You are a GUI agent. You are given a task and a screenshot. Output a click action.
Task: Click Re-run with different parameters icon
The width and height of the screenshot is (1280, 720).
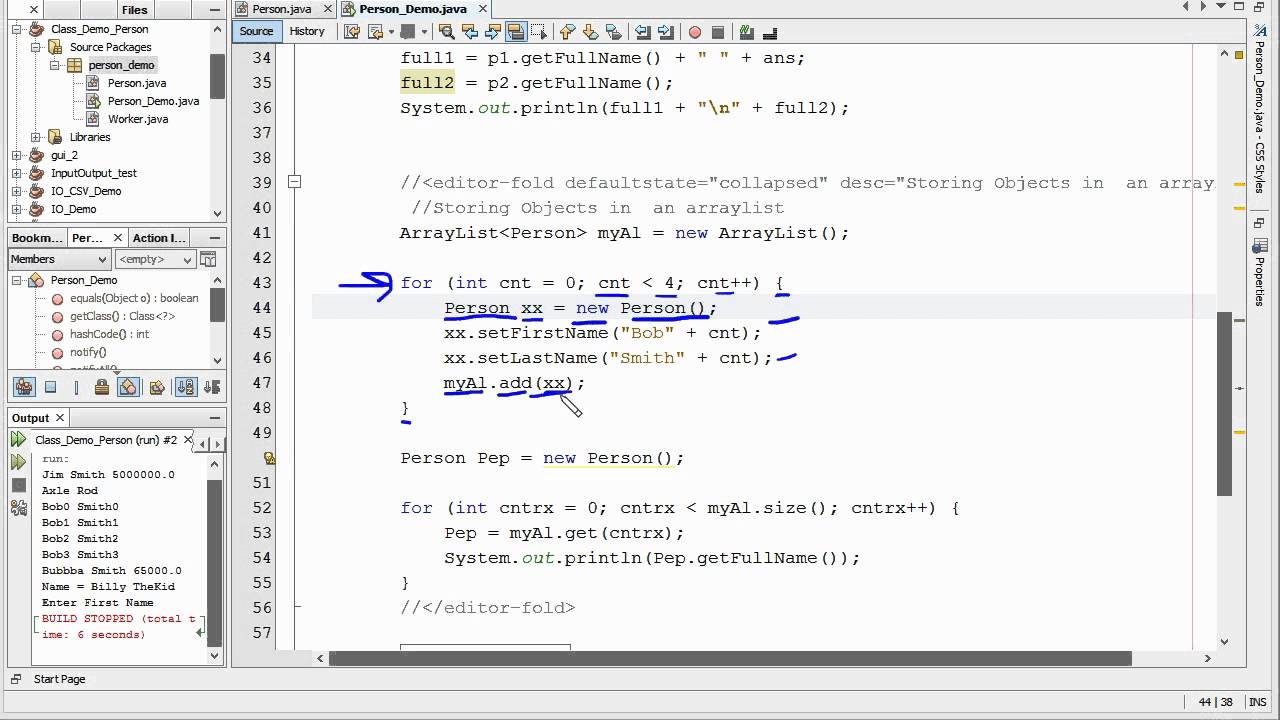pyautogui.click(x=18, y=462)
